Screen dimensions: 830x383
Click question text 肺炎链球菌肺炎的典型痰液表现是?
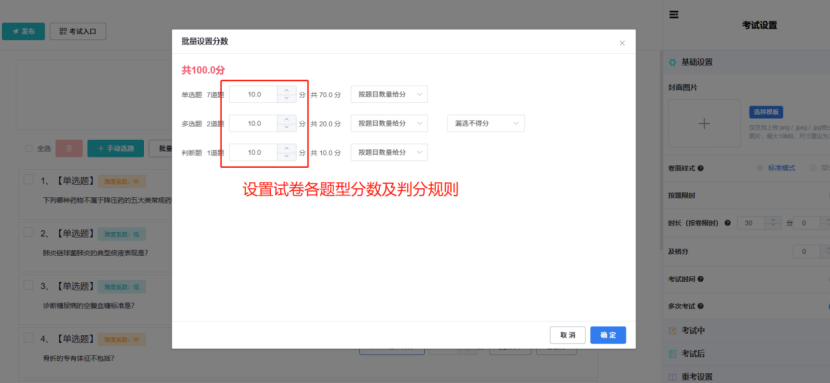tap(95, 252)
